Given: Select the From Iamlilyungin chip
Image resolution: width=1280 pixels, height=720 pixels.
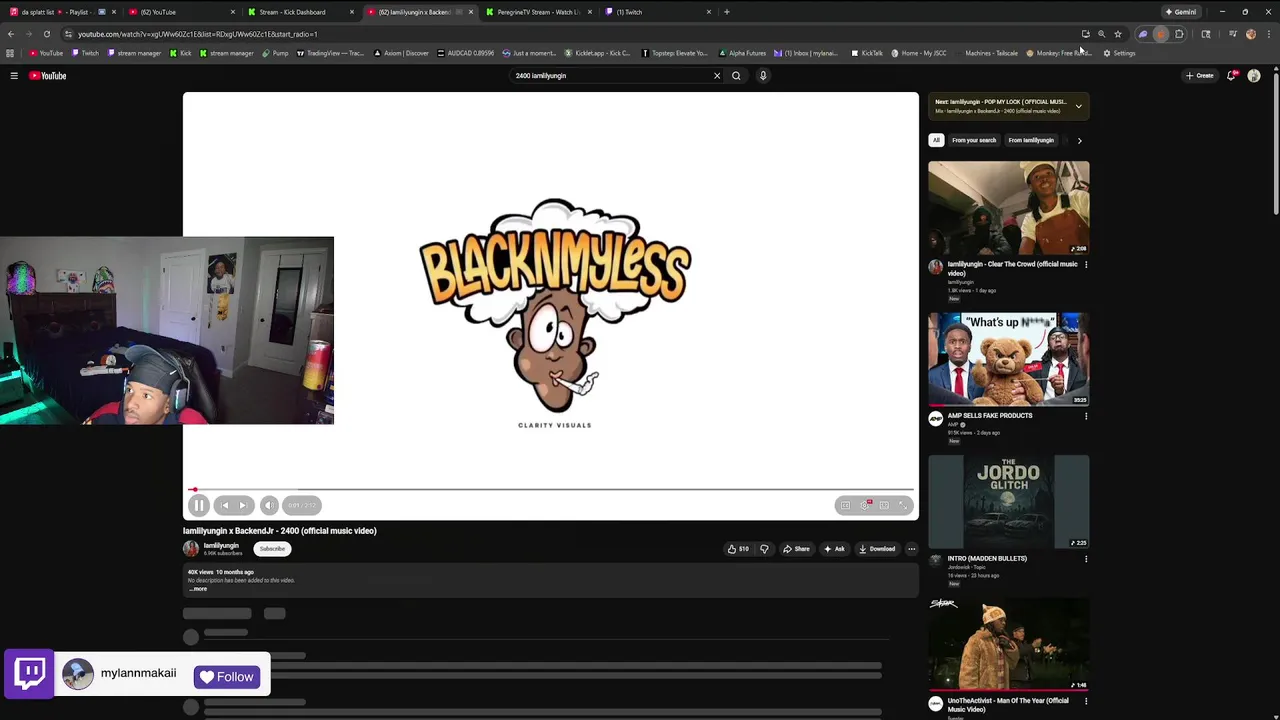Looking at the screenshot, I should tap(1031, 140).
